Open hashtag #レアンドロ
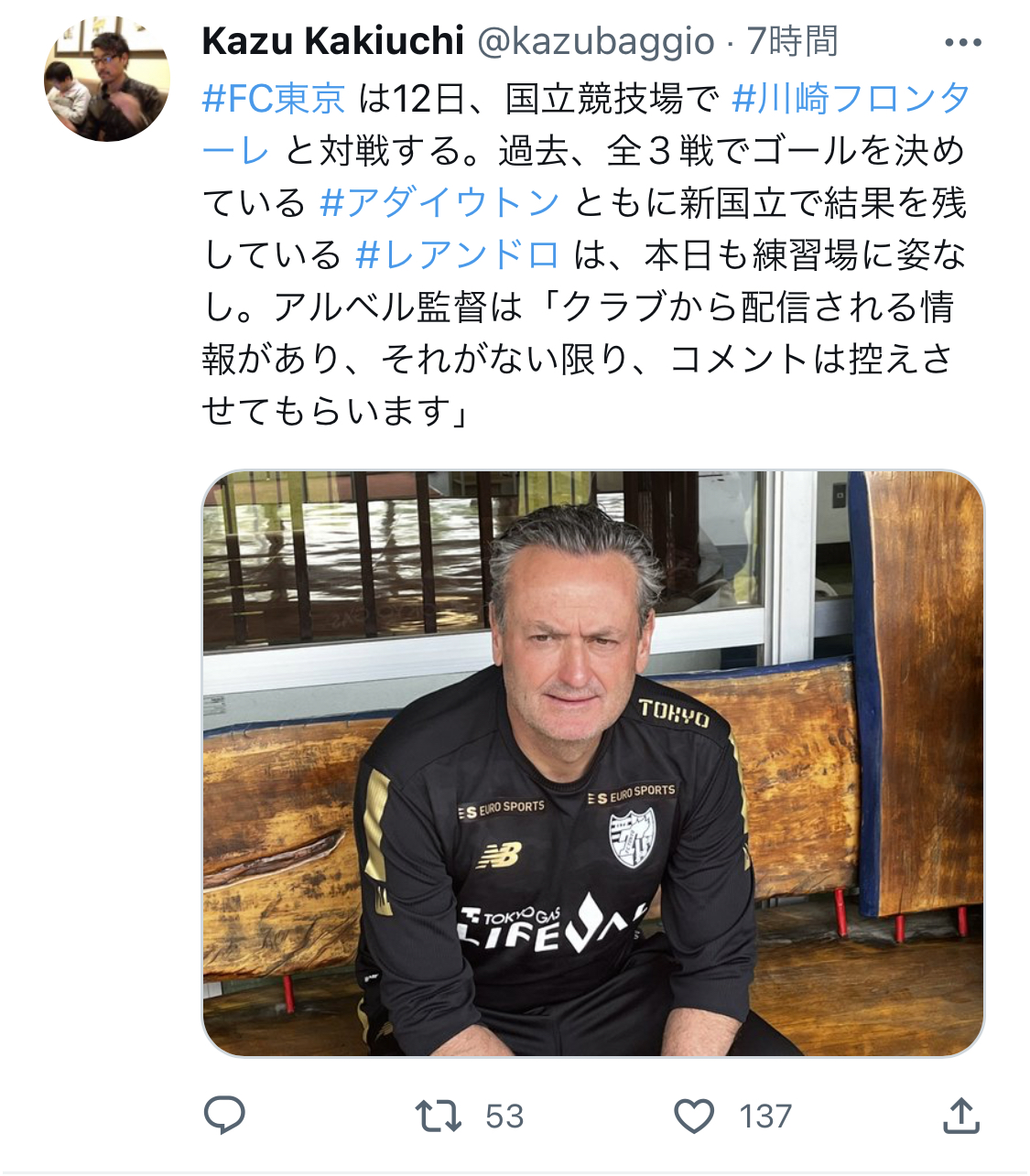The width and height of the screenshot is (1030, 1176). [457, 254]
